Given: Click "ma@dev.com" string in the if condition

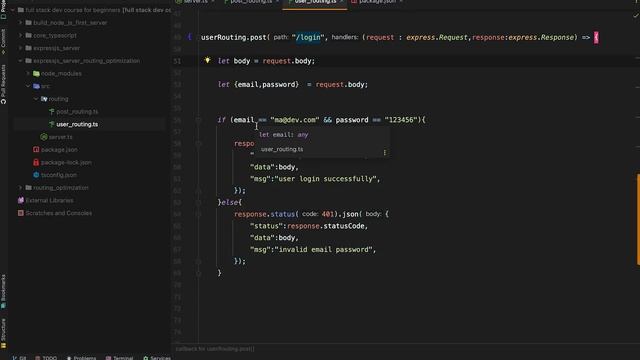Looking at the screenshot, I should tap(295, 120).
